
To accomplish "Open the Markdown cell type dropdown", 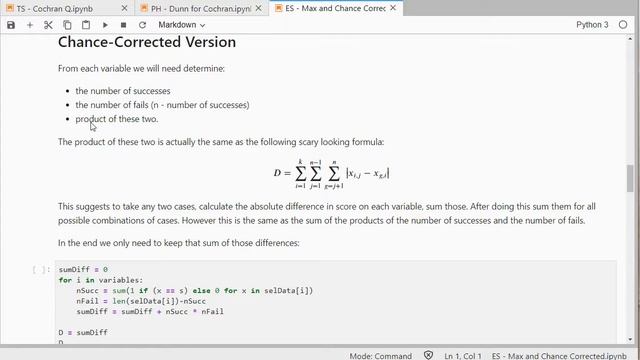I will click(x=181, y=25).
